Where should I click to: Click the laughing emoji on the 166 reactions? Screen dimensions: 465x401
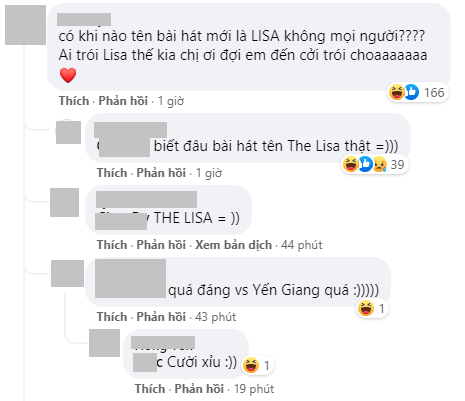397,92
